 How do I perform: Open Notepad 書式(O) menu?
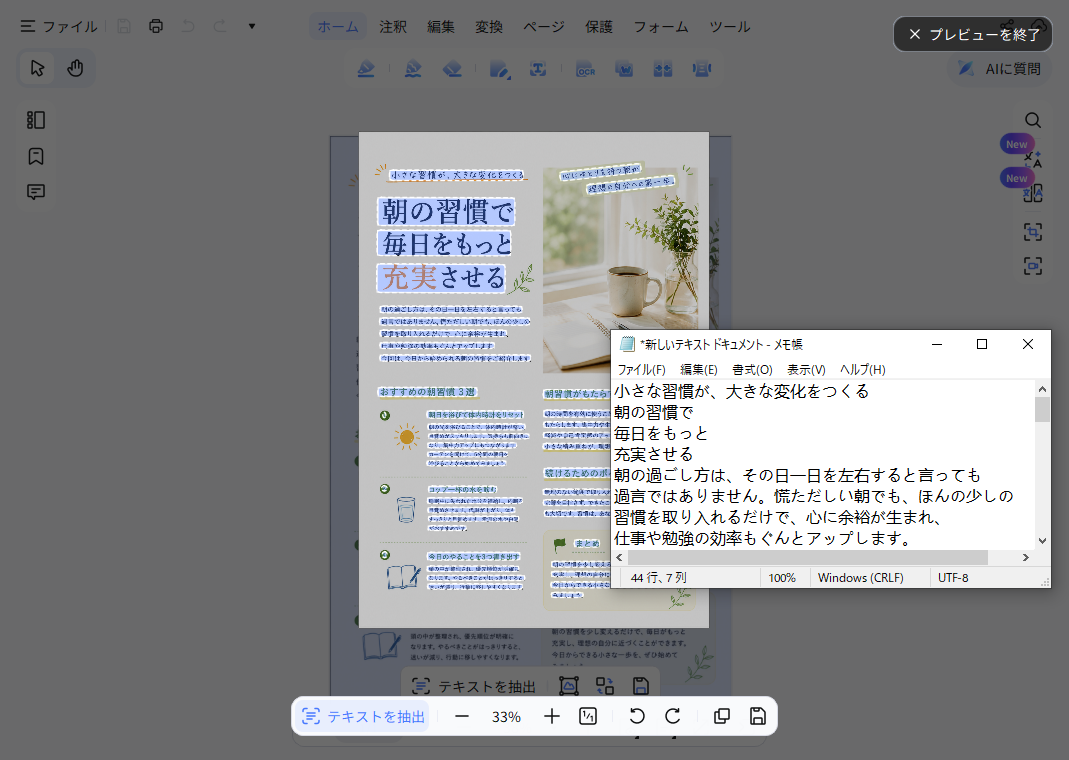(752, 369)
